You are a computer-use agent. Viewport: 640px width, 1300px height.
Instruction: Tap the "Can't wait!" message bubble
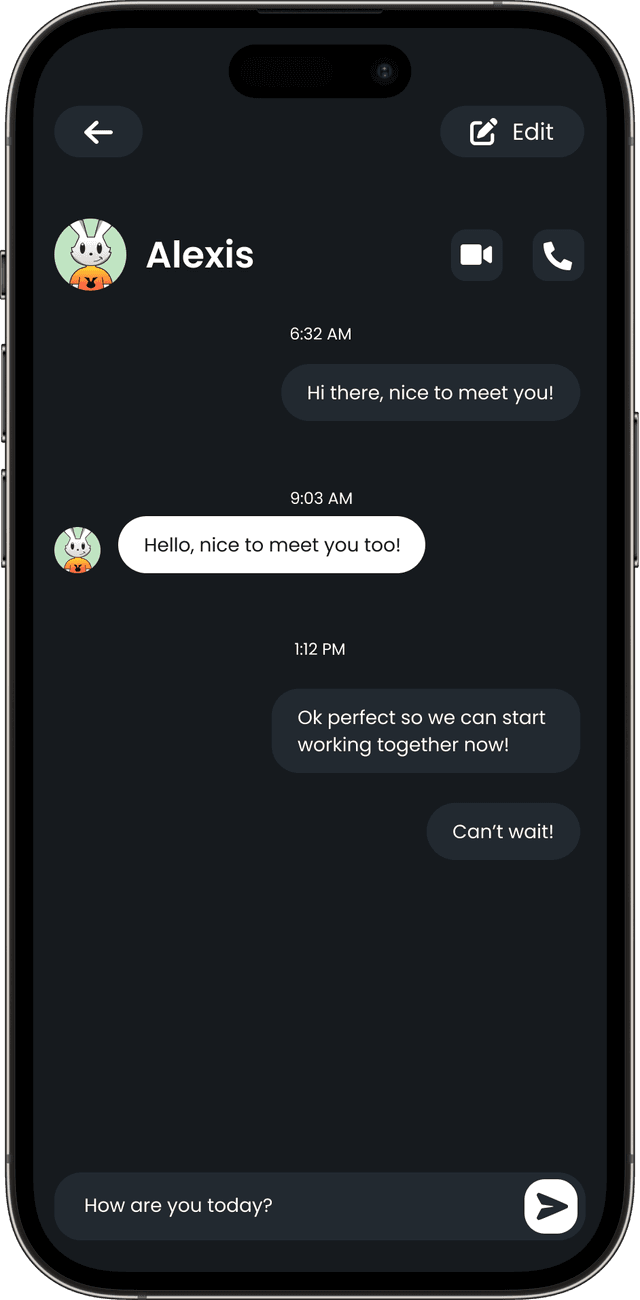tap(503, 831)
